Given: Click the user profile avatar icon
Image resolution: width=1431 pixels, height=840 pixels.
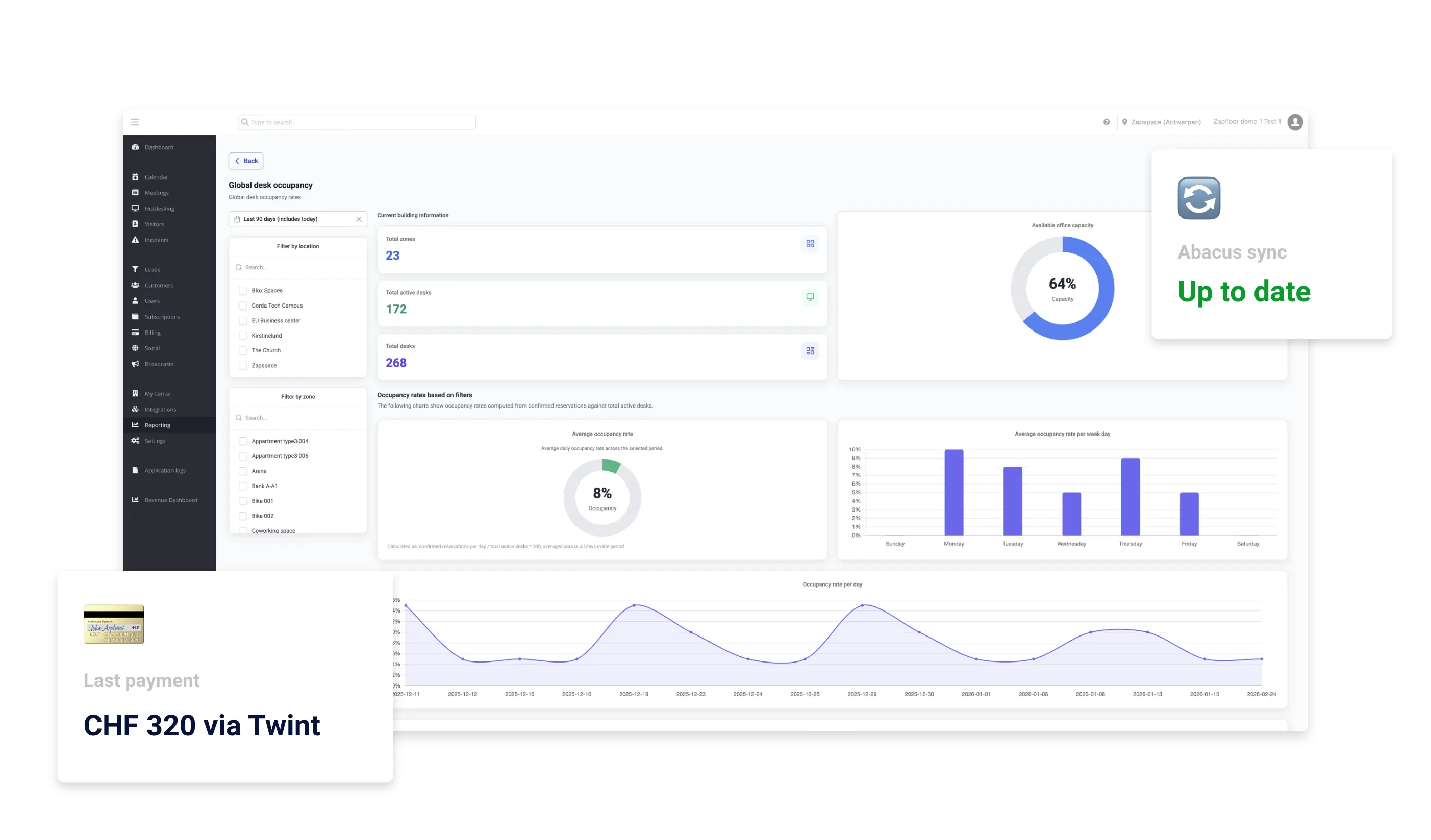Looking at the screenshot, I should click(x=1295, y=122).
